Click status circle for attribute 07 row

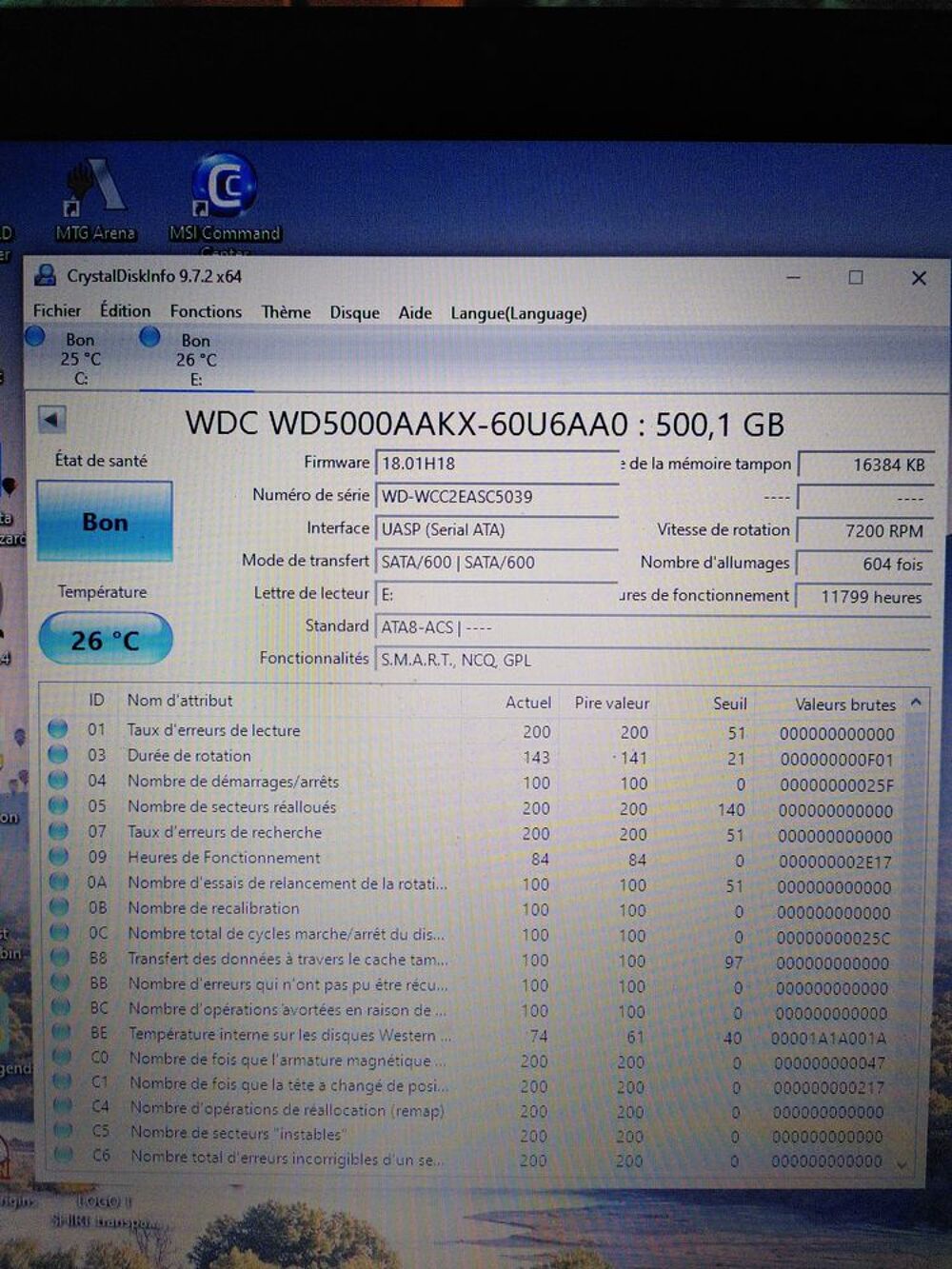(x=58, y=831)
